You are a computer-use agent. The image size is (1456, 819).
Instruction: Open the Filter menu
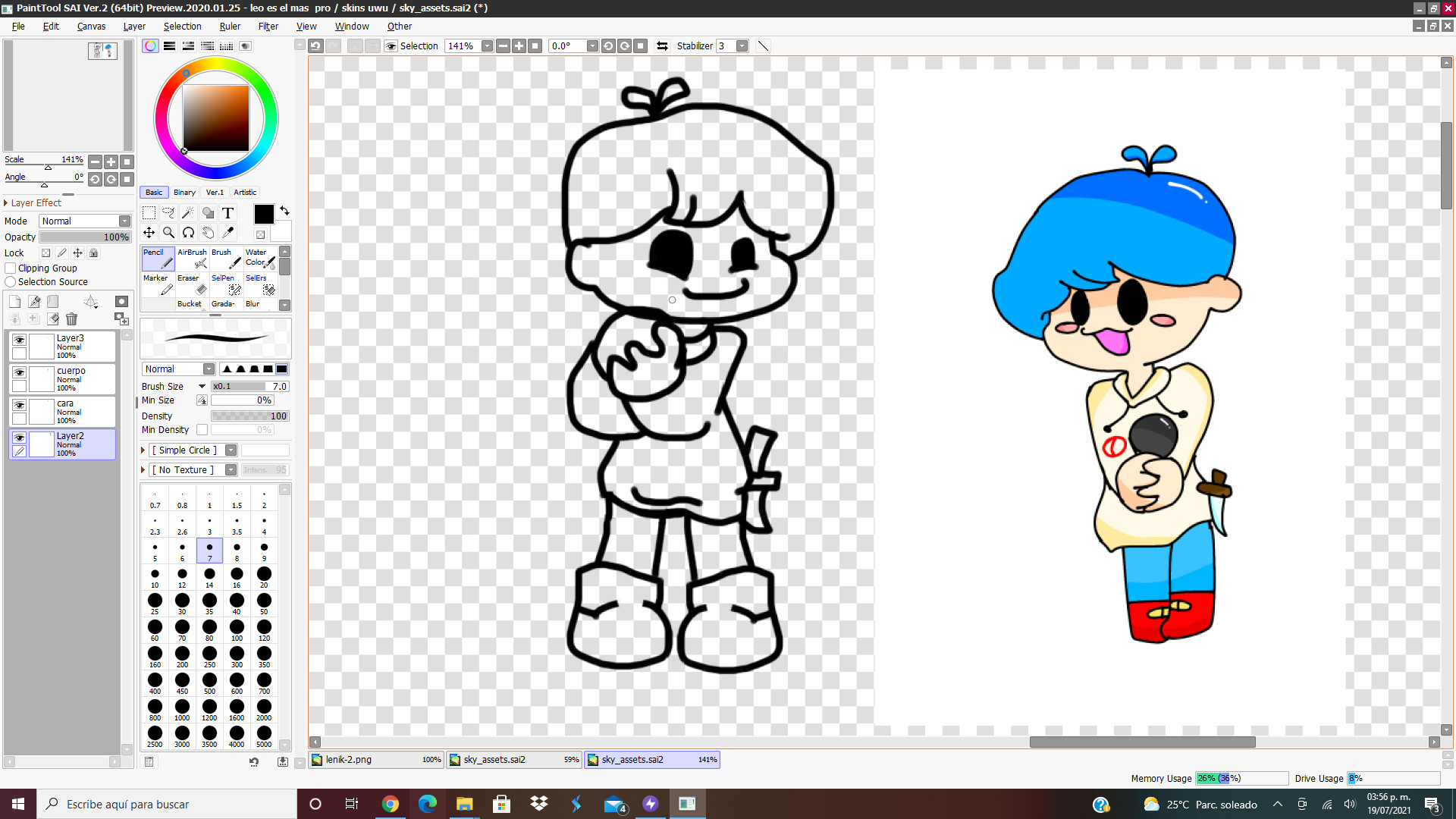click(268, 27)
